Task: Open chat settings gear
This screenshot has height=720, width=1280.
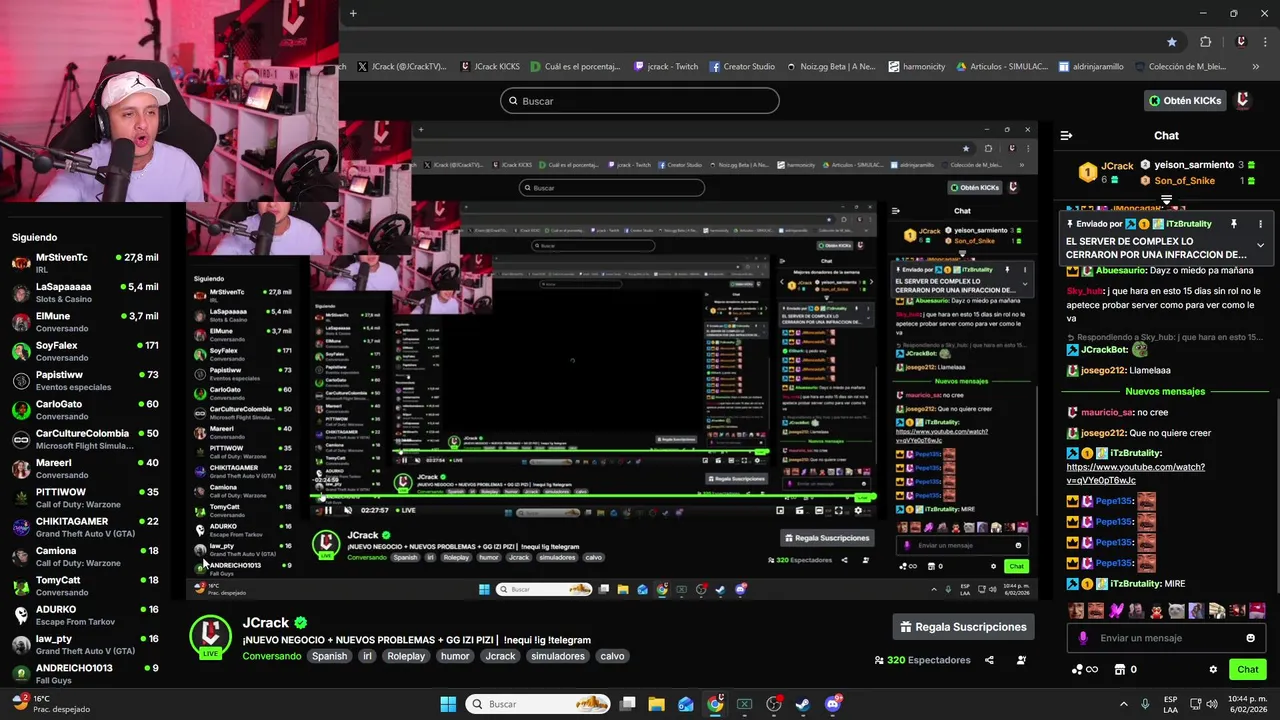Action: (x=1213, y=670)
